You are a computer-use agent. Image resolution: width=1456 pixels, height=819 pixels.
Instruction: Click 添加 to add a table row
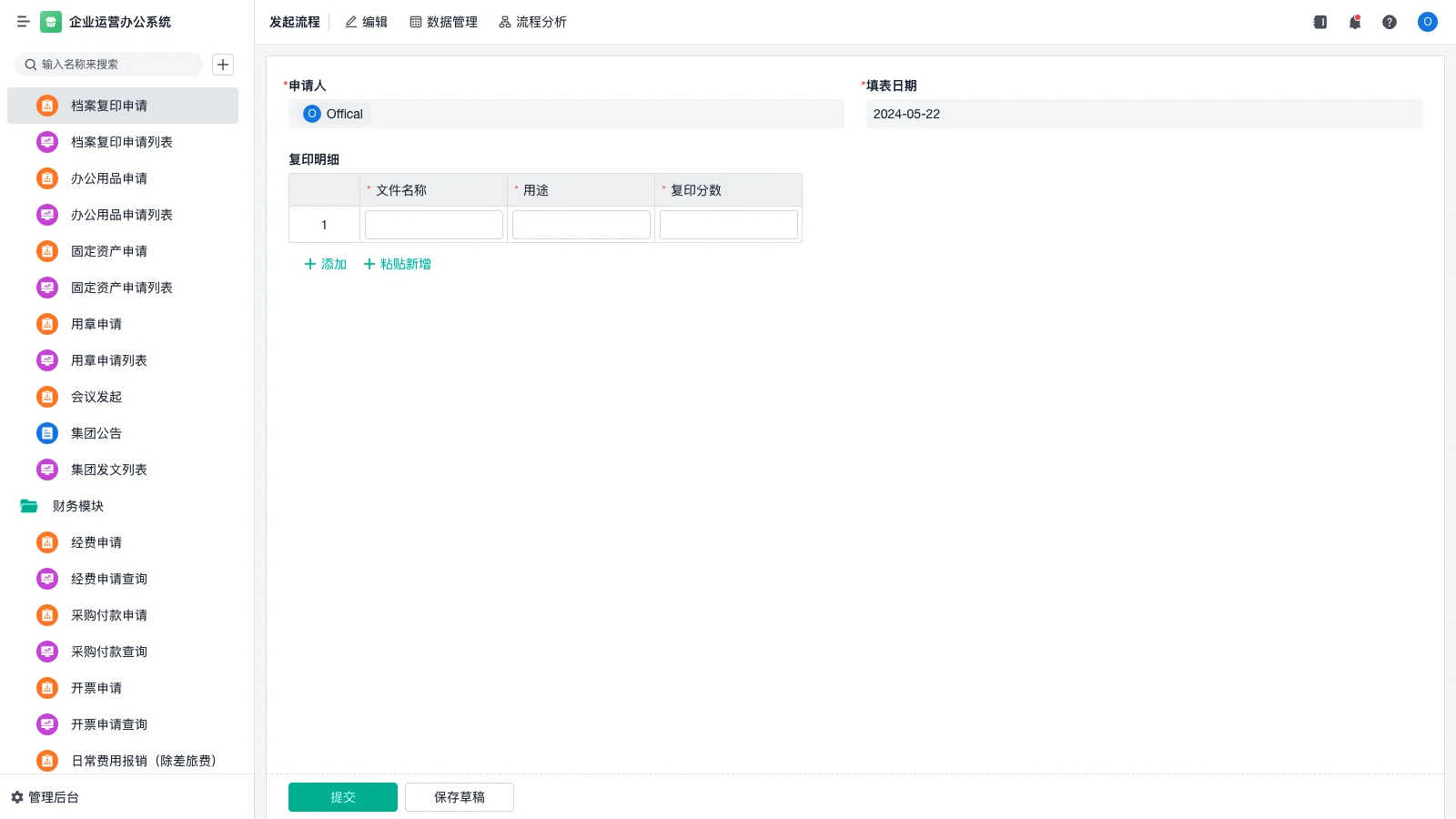click(324, 264)
